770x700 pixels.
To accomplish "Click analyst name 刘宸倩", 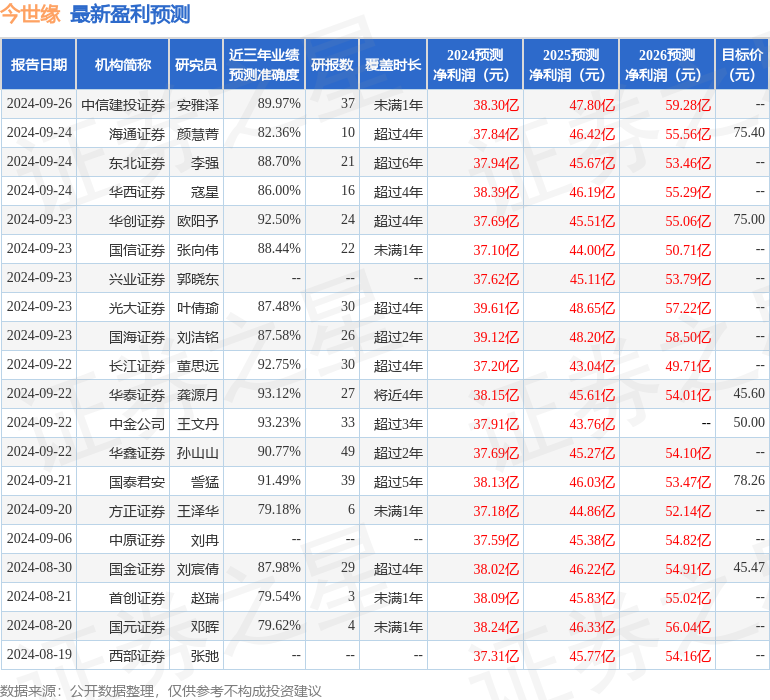I will 197,568.
